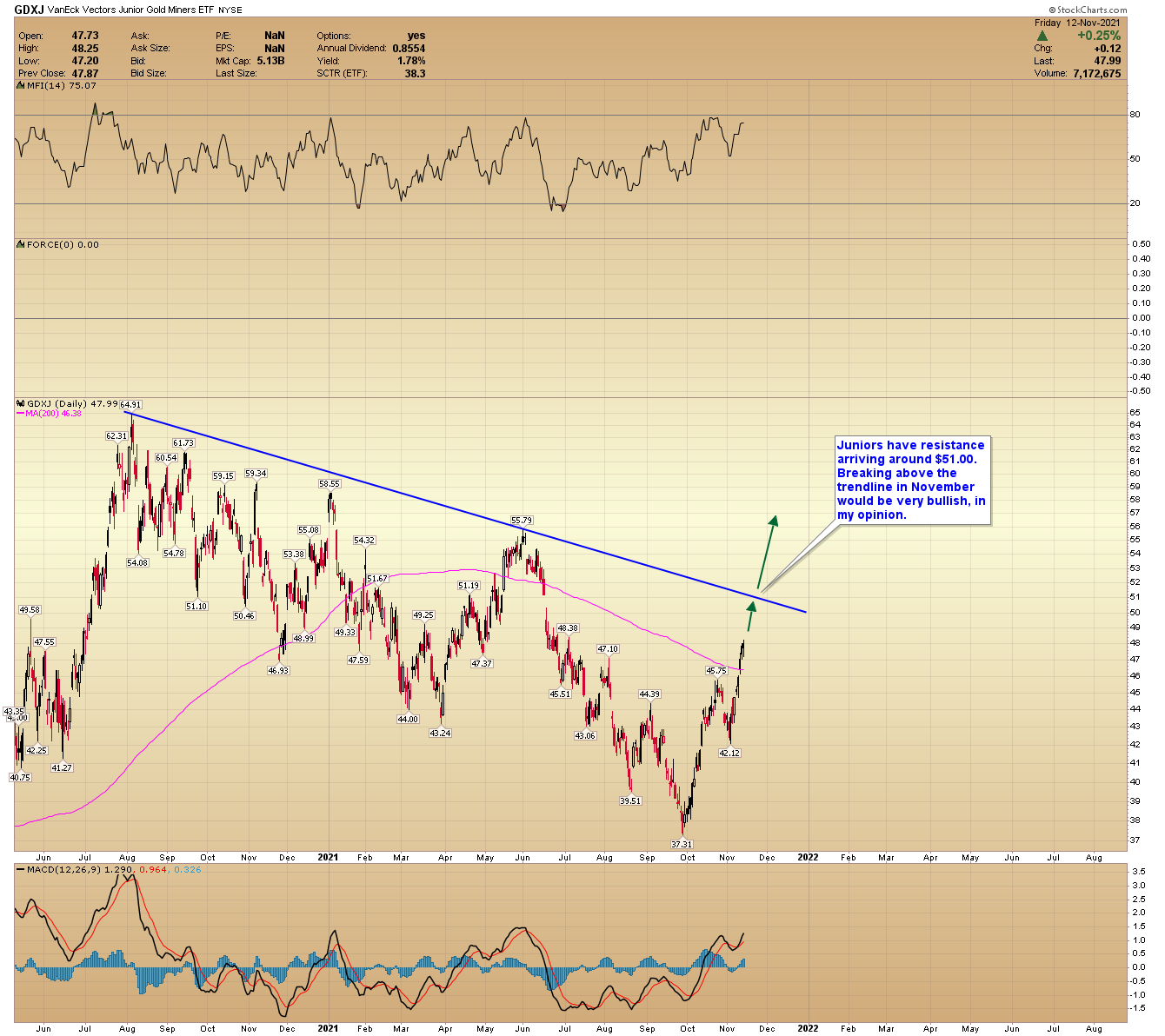Click the small icon beside MFI(14)
1165x1036 pixels.
point(20,85)
